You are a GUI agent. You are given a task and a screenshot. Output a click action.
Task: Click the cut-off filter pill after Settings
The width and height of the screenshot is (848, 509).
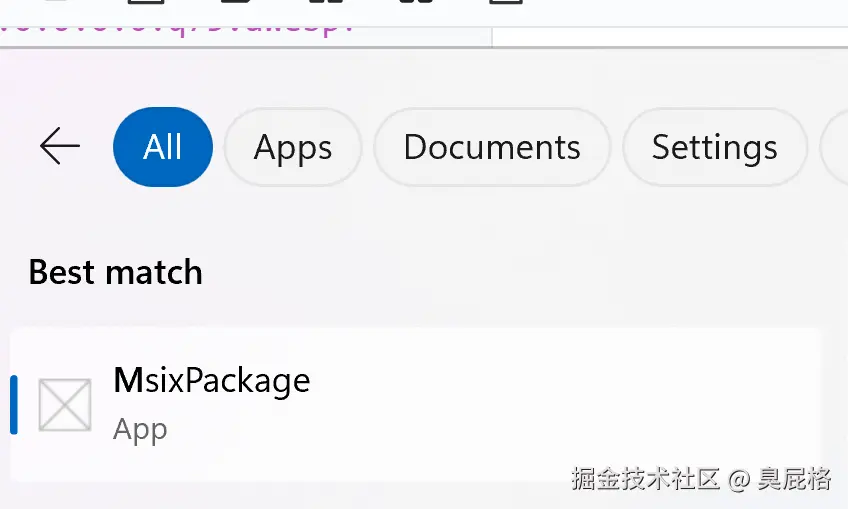[834, 147]
